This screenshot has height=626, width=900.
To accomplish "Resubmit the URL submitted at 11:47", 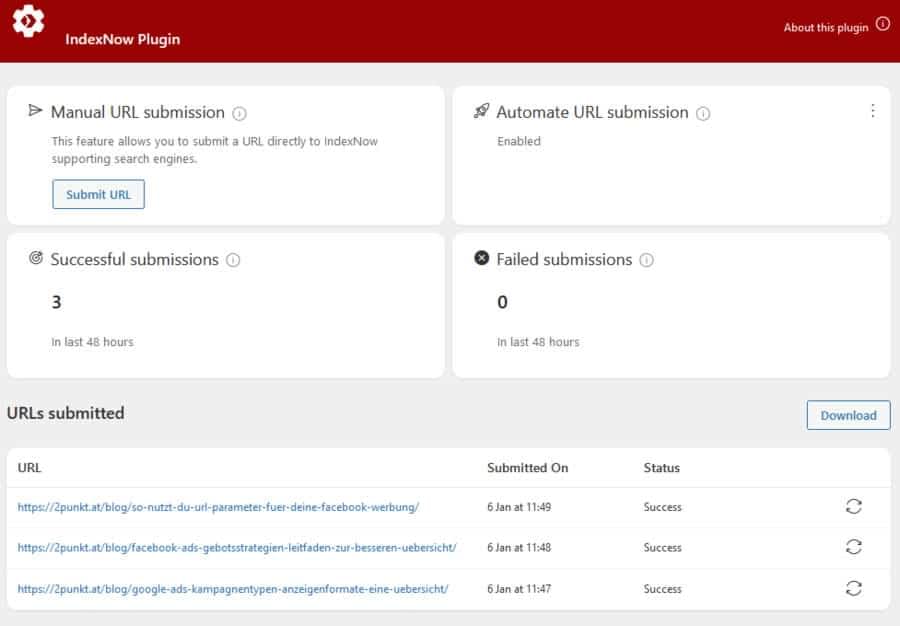I will 854,588.
